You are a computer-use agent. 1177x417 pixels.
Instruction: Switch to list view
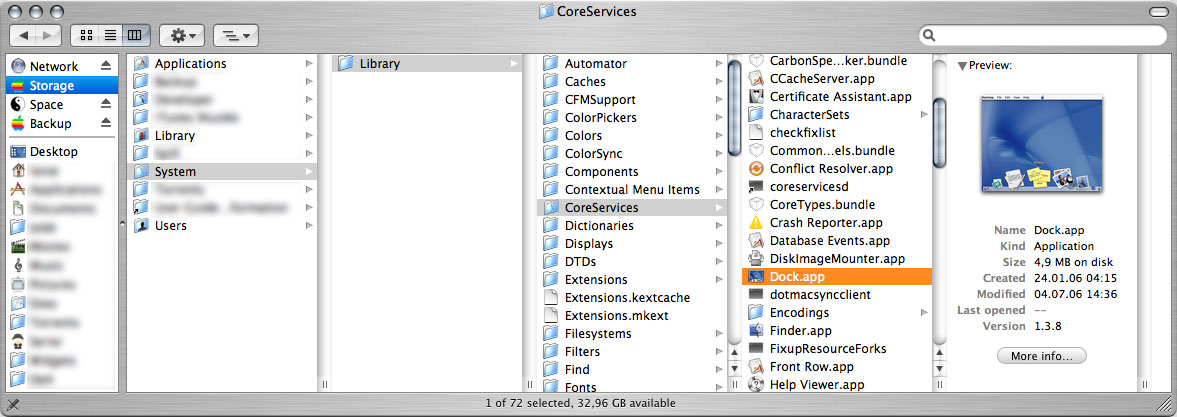110,35
